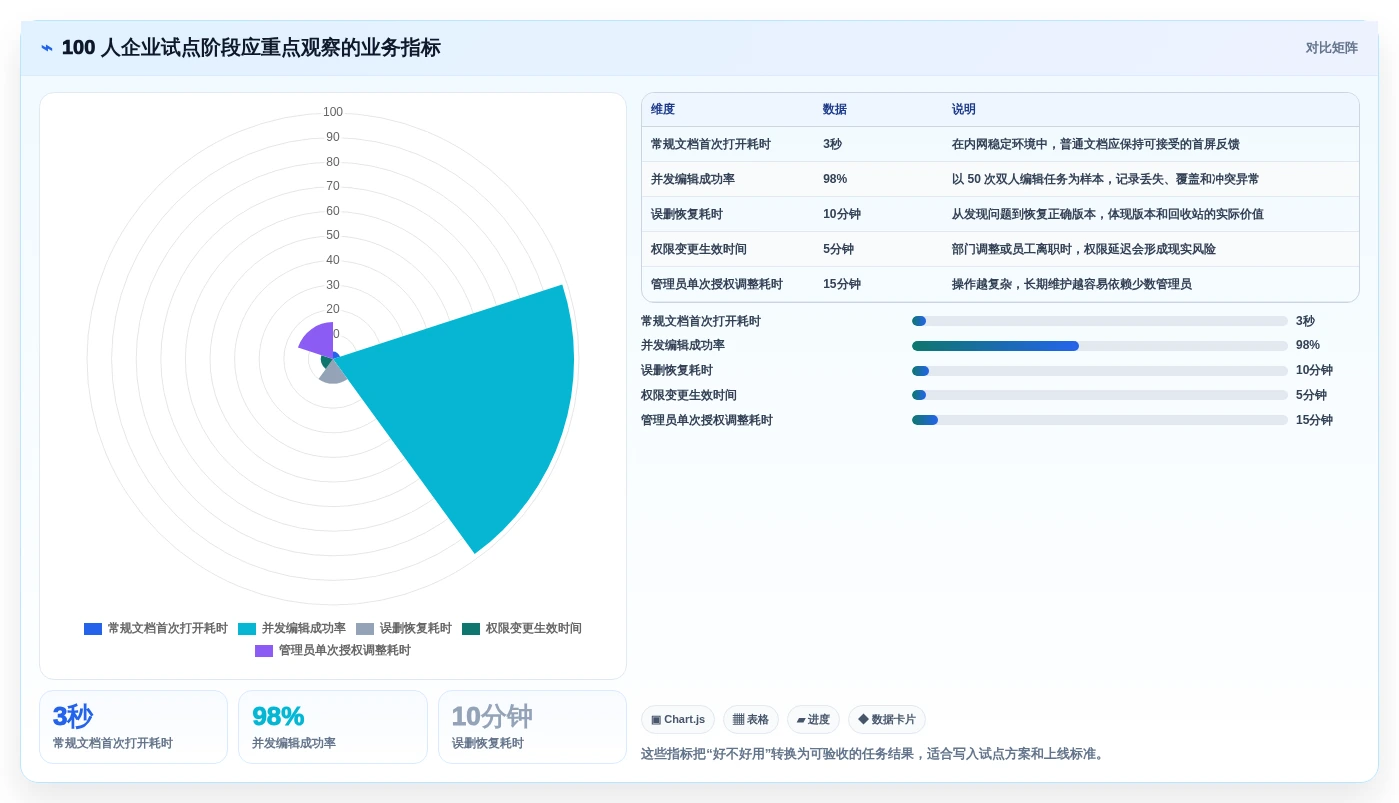Select the 表格 tag chip
This screenshot has width=1399, height=803.
pos(751,720)
